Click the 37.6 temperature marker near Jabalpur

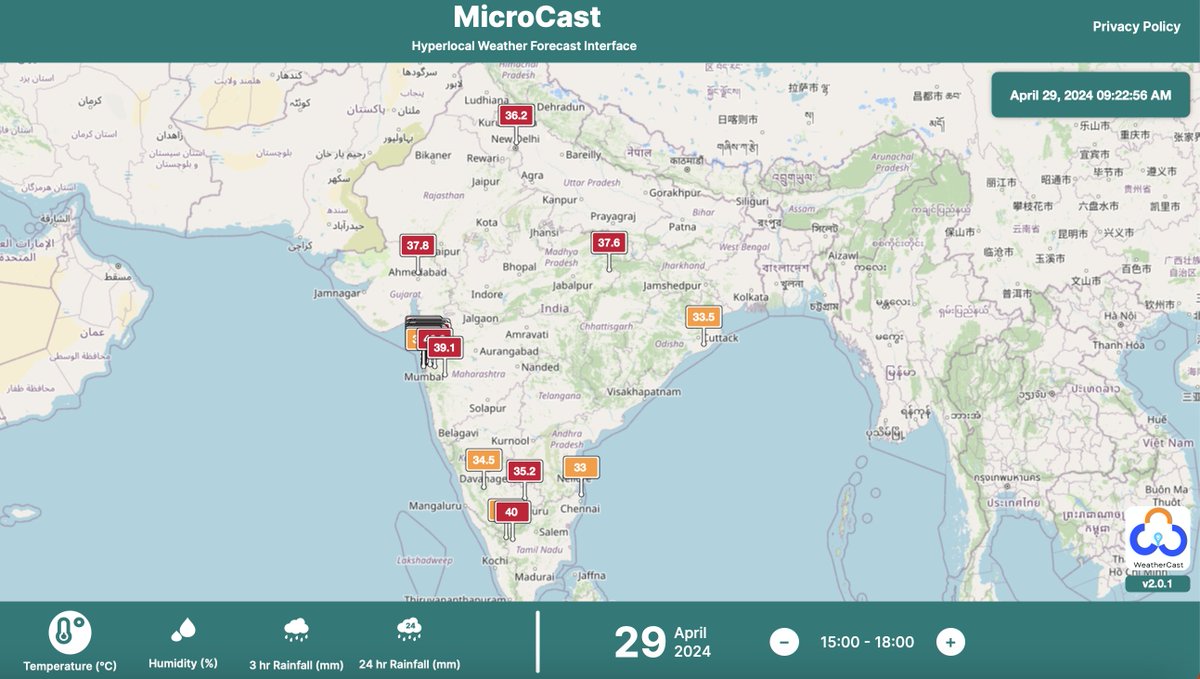click(x=608, y=243)
